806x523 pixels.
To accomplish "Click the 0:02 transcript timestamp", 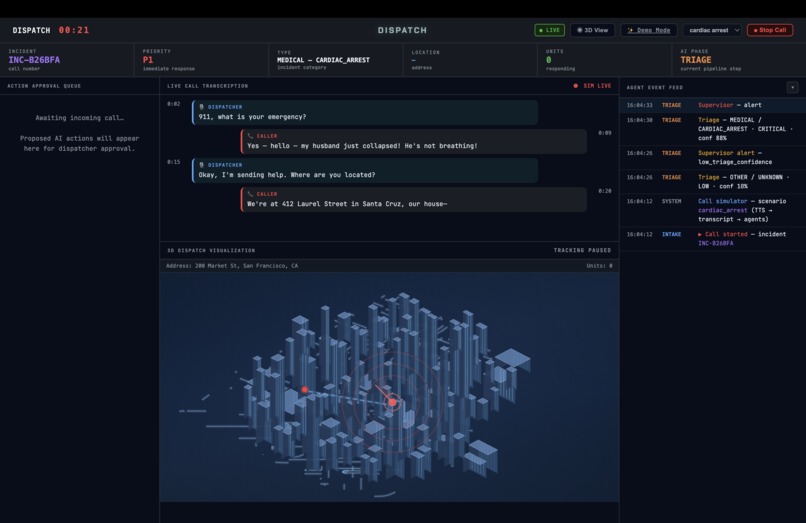I will click(174, 104).
